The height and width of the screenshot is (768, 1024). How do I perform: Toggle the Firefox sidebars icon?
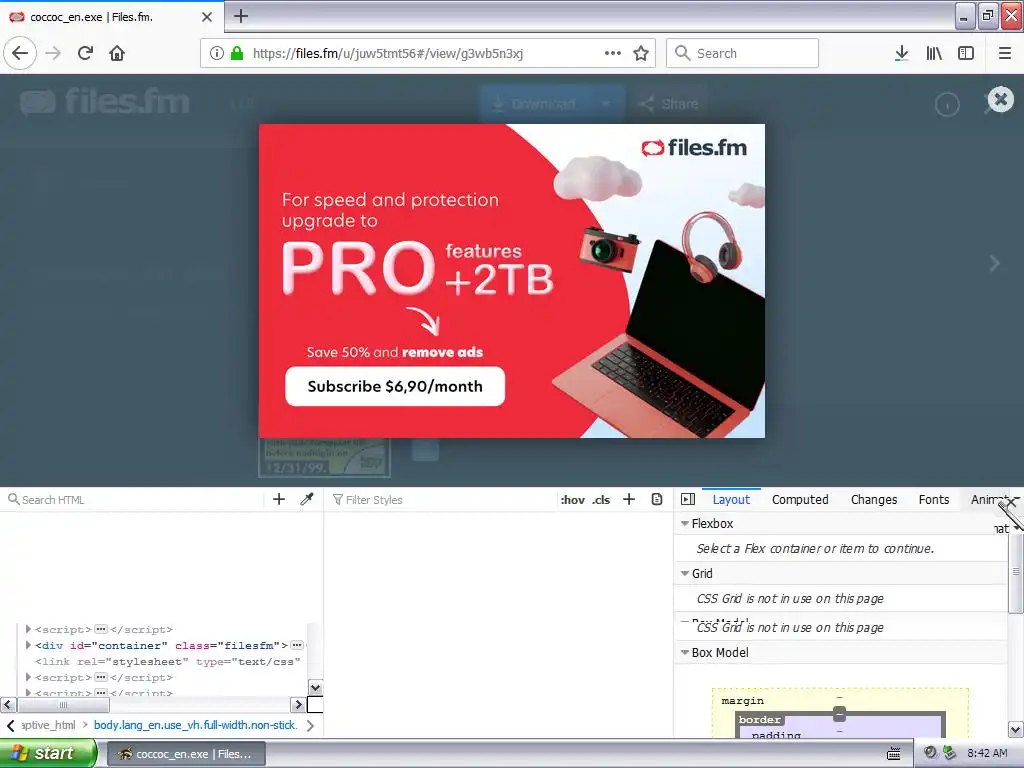coord(966,53)
